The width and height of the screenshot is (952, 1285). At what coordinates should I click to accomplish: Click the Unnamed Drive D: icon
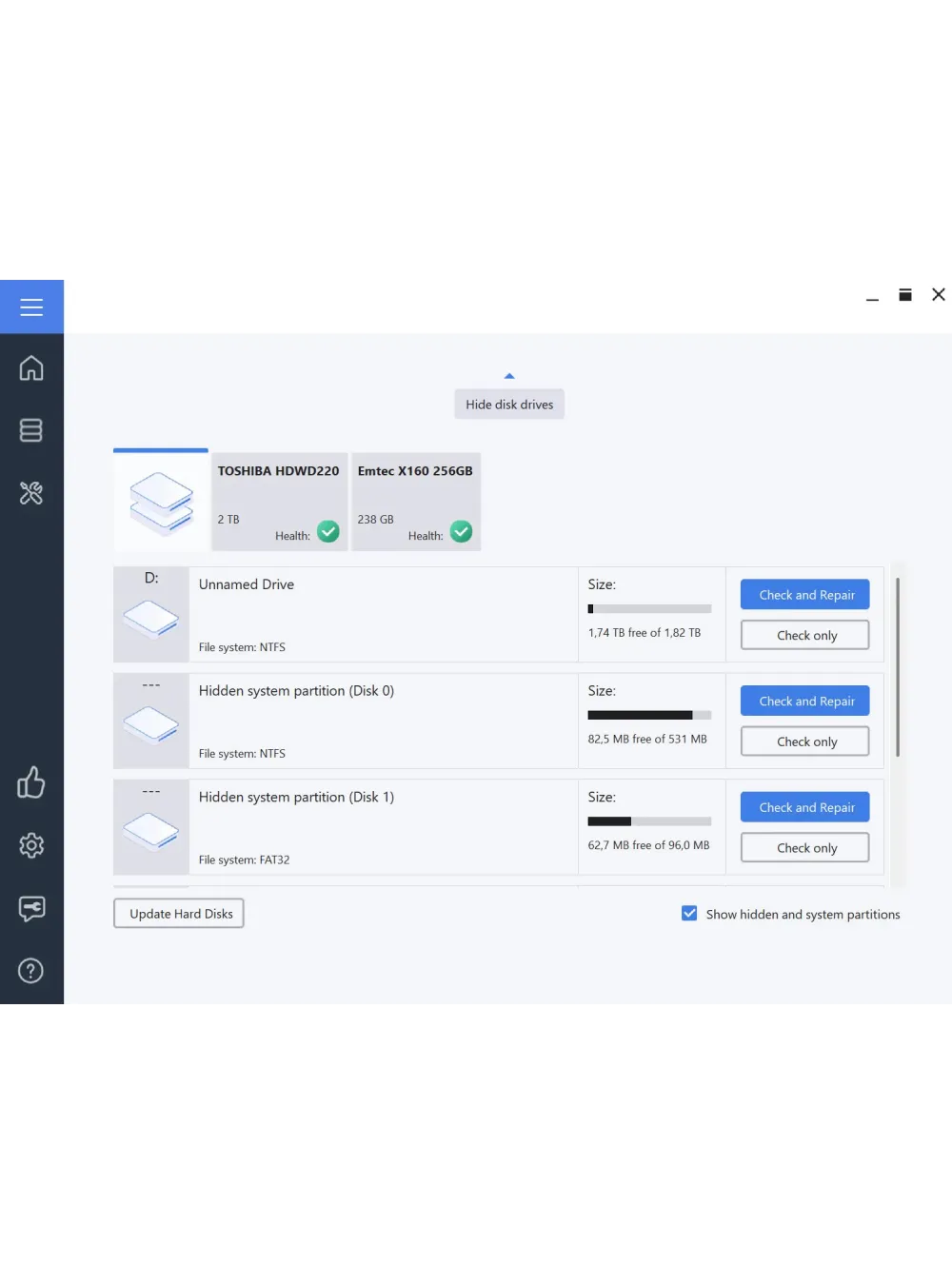151,619
